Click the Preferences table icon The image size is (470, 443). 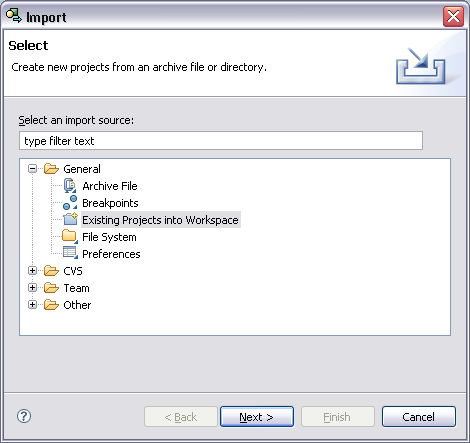(x=70, y=253)
